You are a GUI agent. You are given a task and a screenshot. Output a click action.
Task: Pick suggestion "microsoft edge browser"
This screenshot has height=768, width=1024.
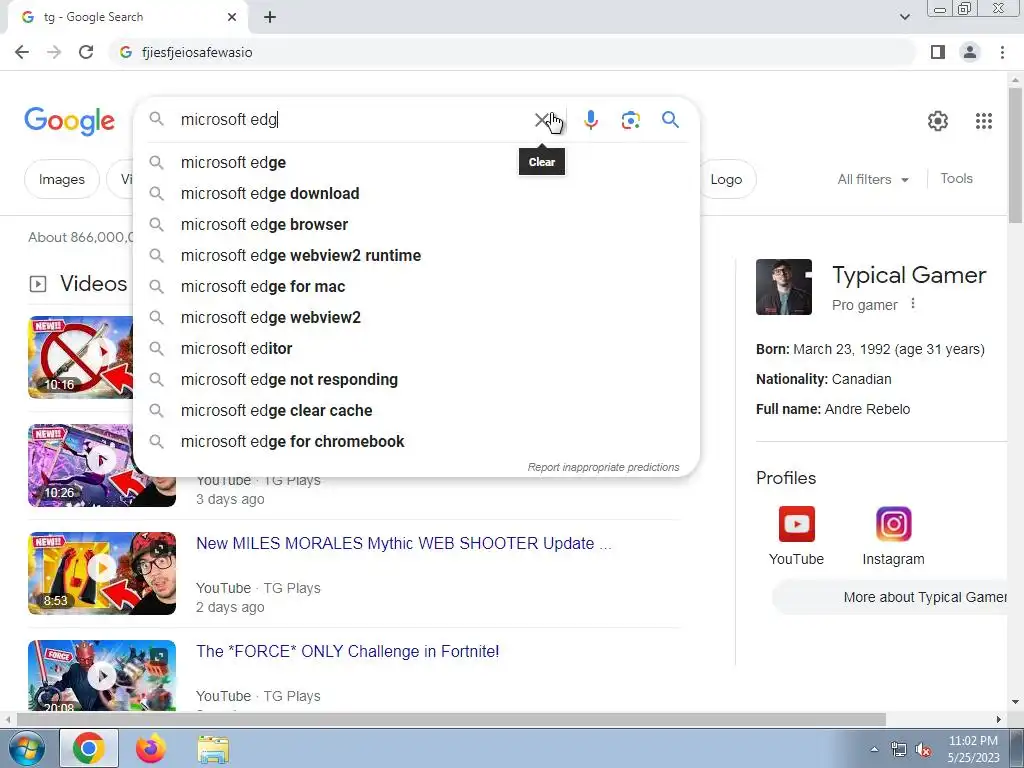point(416,224)
